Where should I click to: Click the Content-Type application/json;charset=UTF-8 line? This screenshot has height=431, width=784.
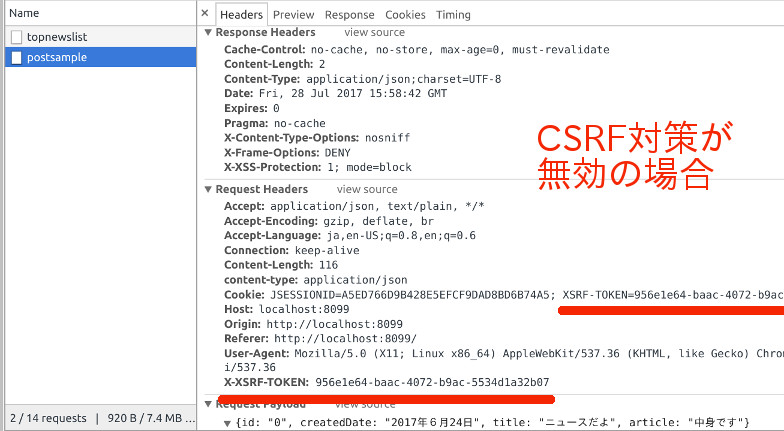tap(362, 79)
